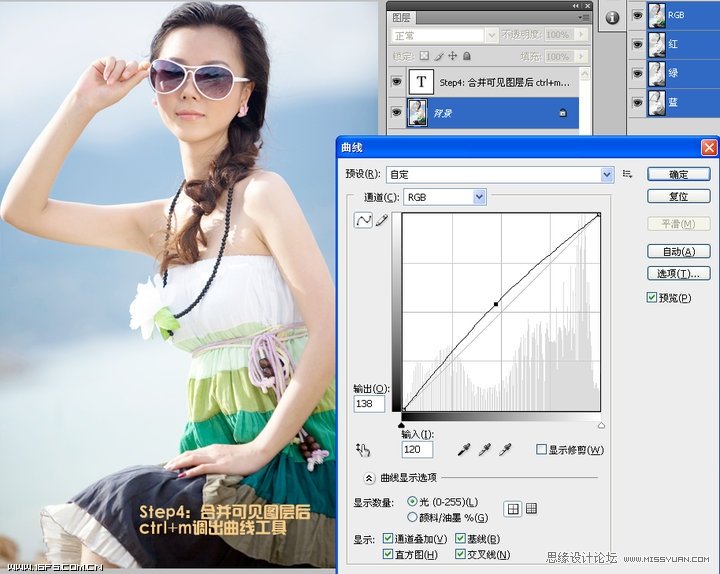Click the lock transparent pixels icon
This screenshot has width=720, height=574.
point(424,56)
